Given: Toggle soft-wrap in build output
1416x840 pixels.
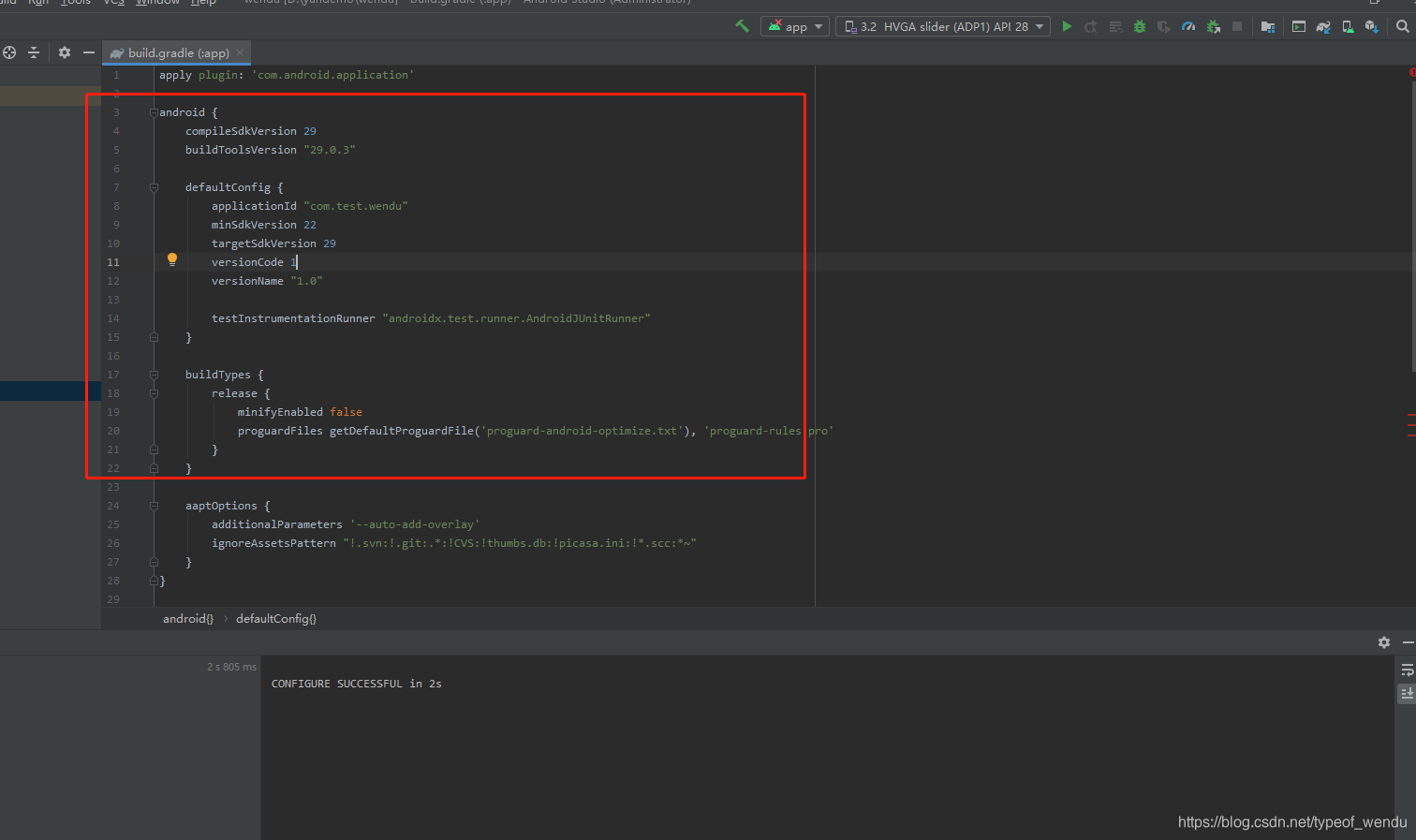Looking at the screenshot, I should 1407,671.
